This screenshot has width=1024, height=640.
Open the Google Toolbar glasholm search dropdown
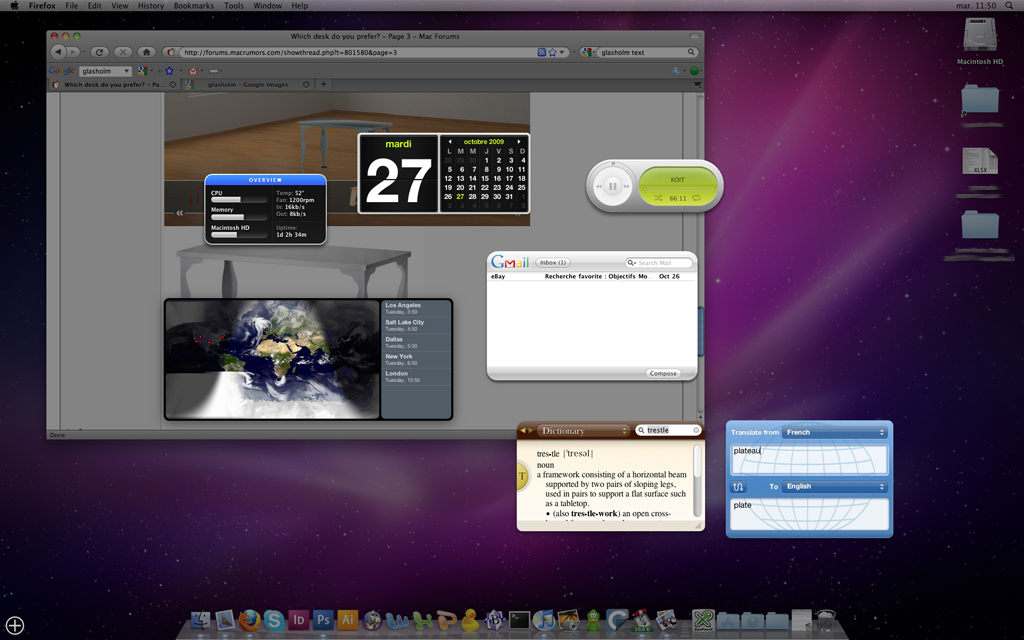click(x=126, y=71)
